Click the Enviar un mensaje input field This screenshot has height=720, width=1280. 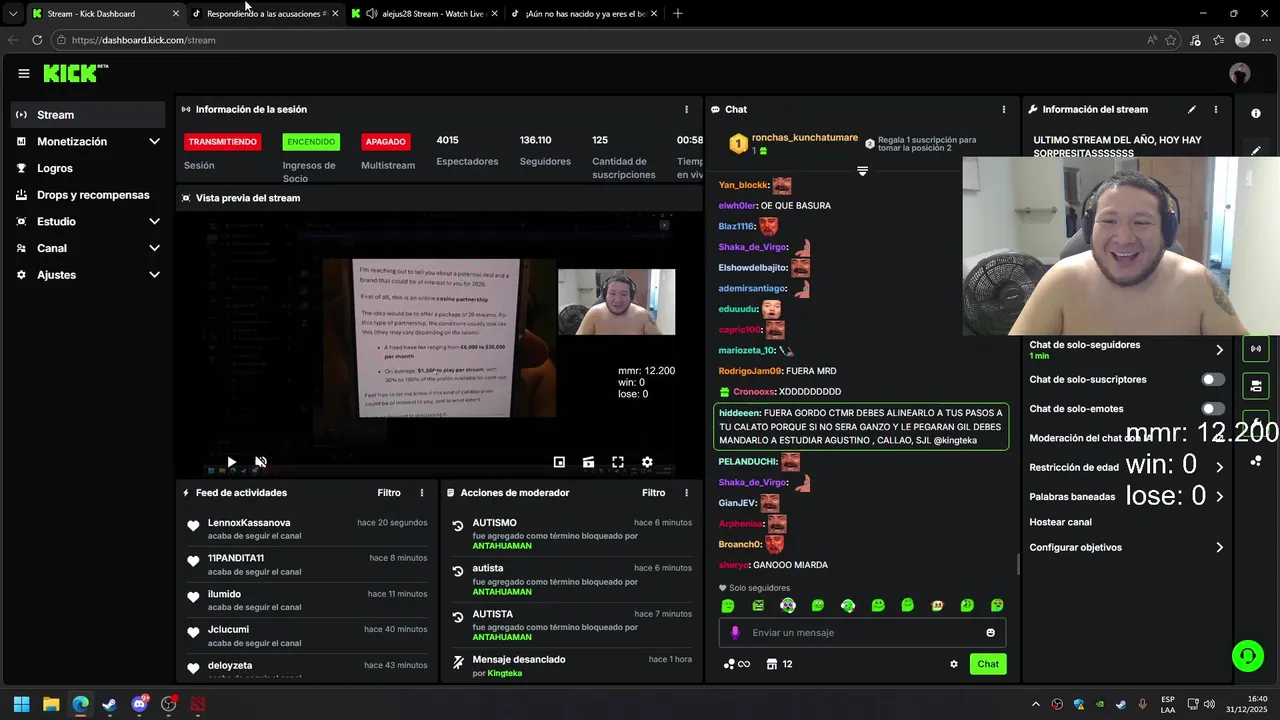862,632
